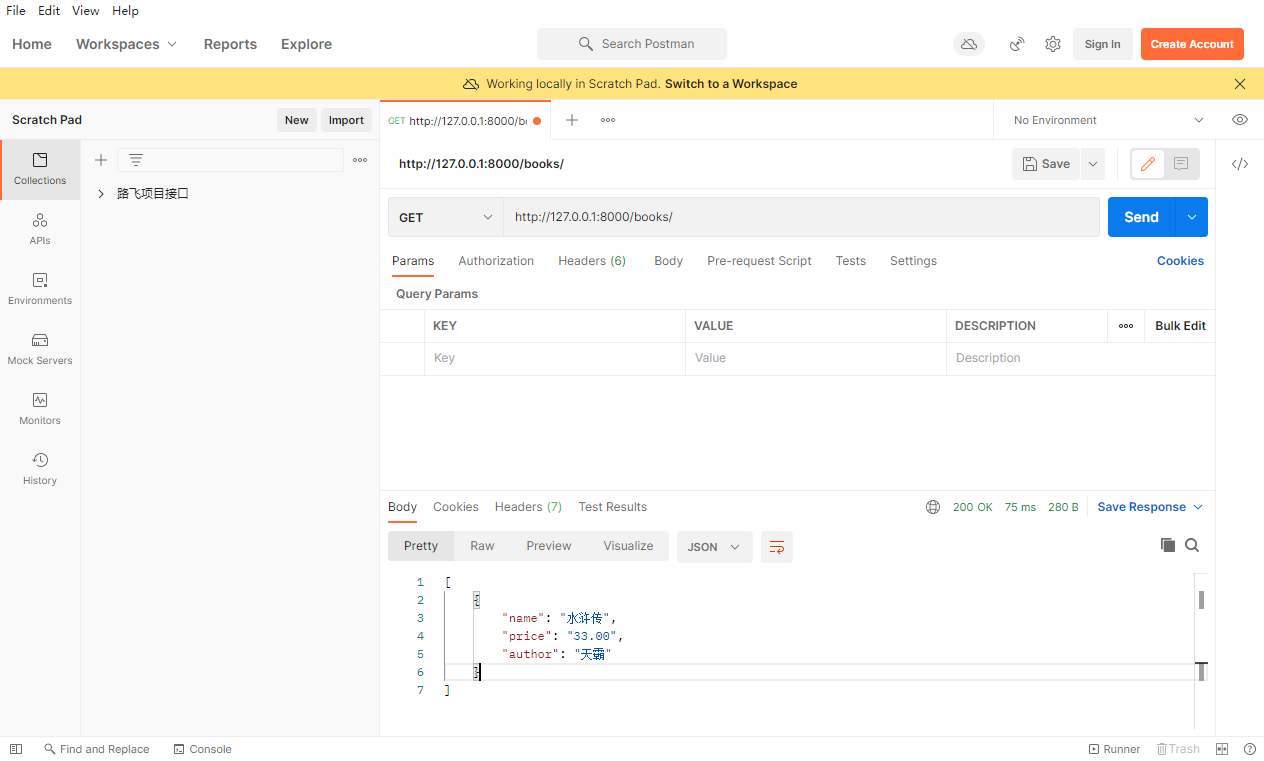Open the Mock Servers panel
This screenshot has width=1264, height=761.
pos(40,349)
